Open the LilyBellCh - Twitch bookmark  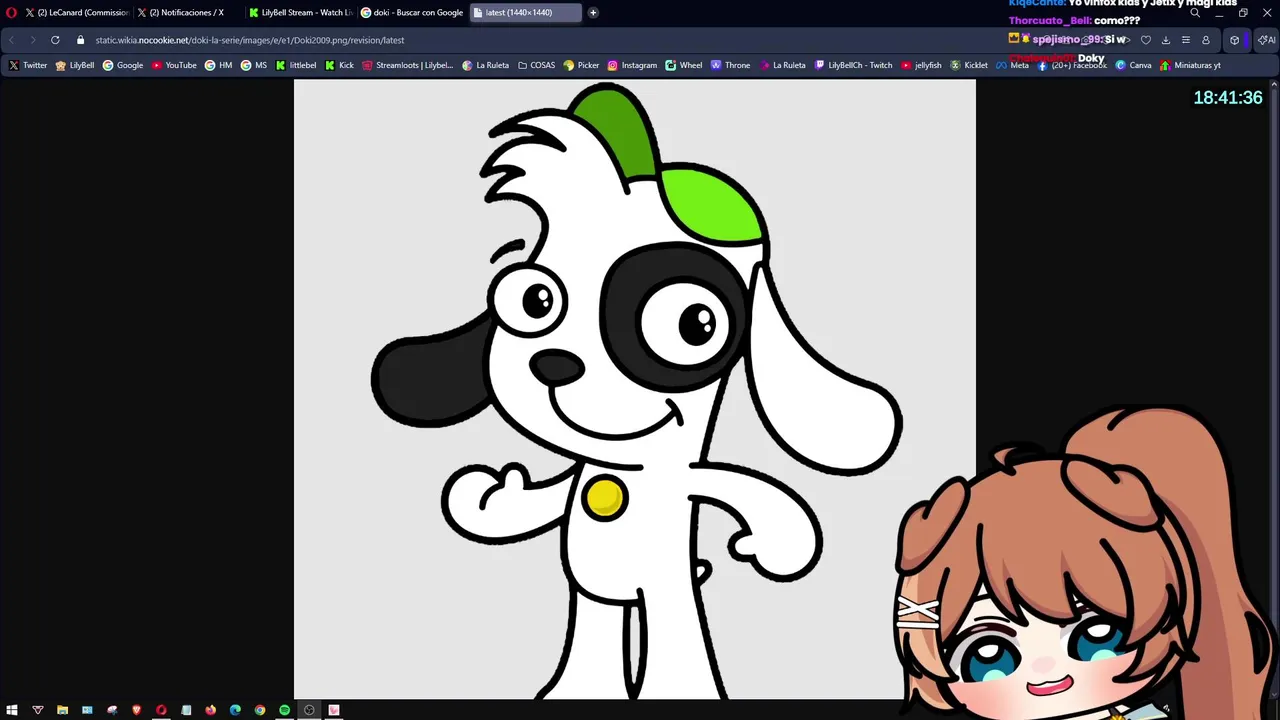[854, 65]
